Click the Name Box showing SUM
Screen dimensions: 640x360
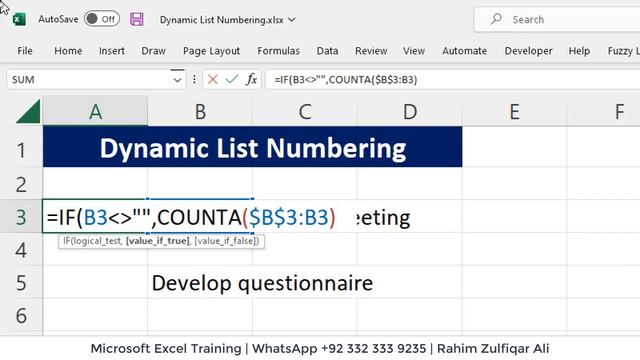(x=88, y=80)
